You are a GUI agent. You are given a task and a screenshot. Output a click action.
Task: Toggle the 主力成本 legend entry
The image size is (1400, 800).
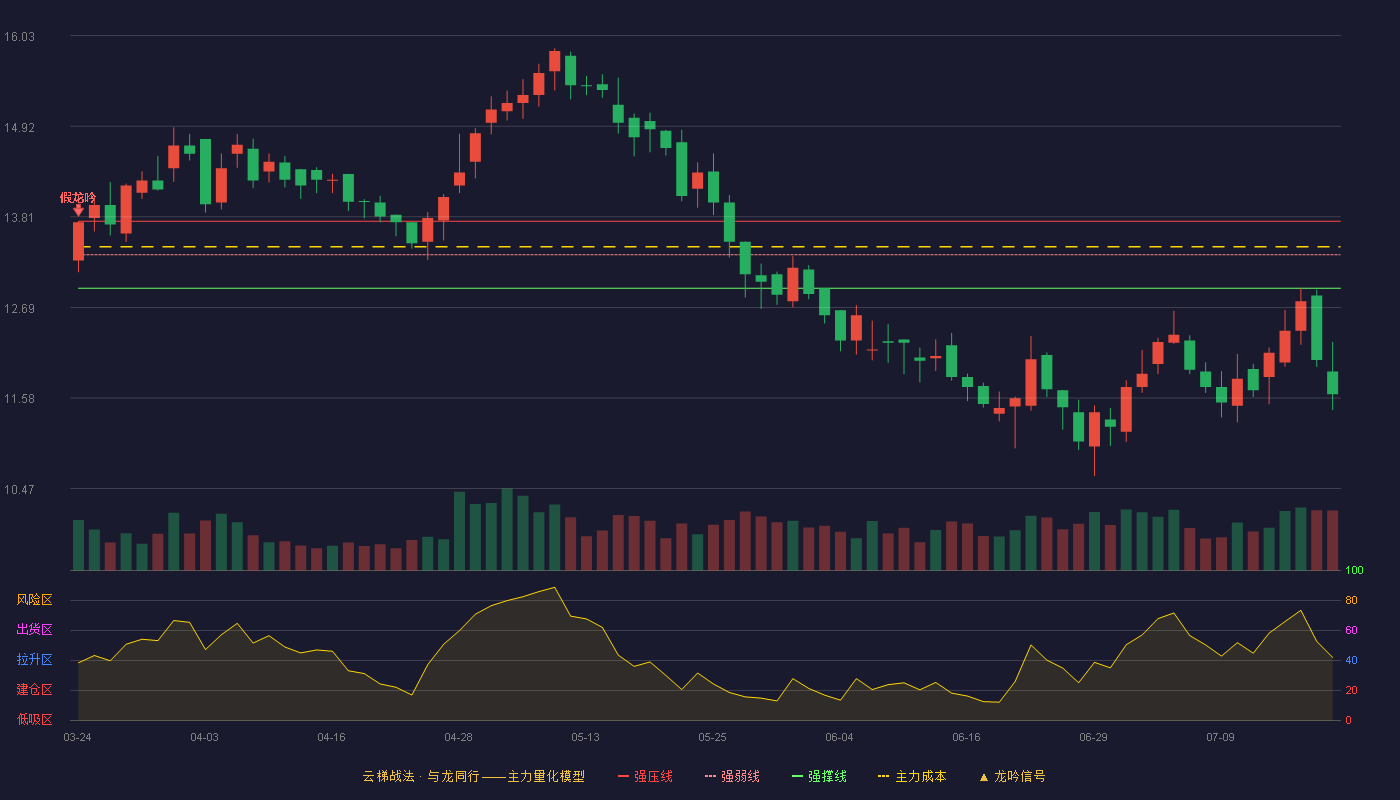point(912,776)
